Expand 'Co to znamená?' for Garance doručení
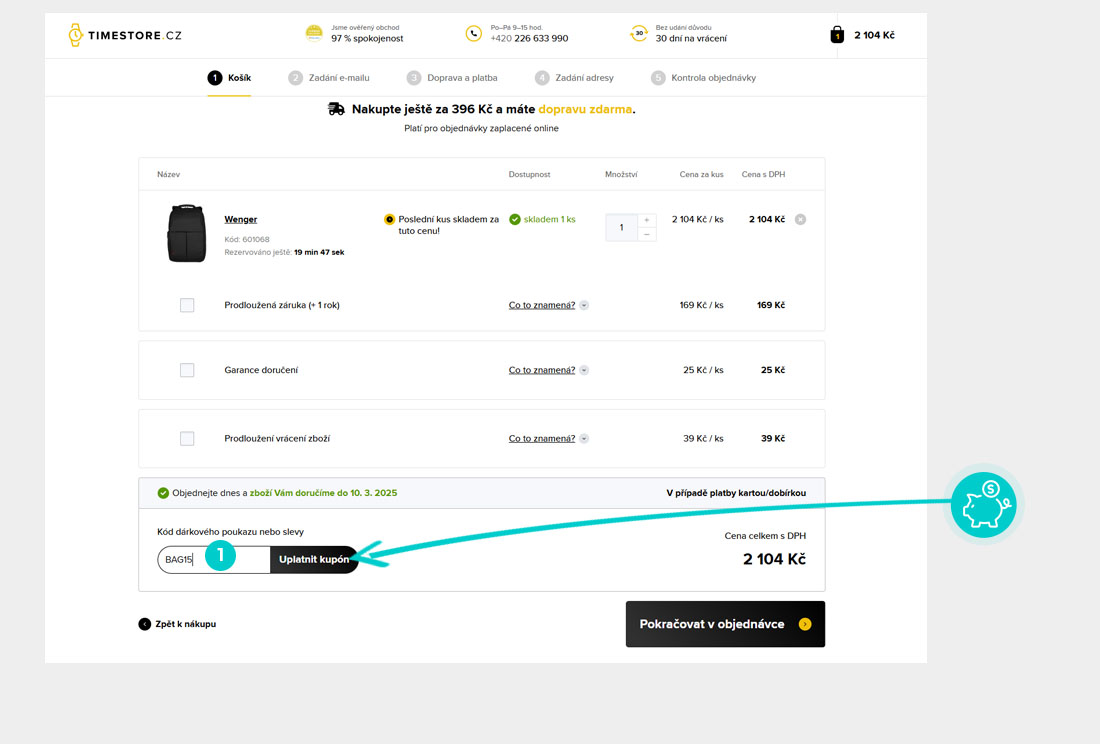1100x744 pixels. (x=548, y=370)
